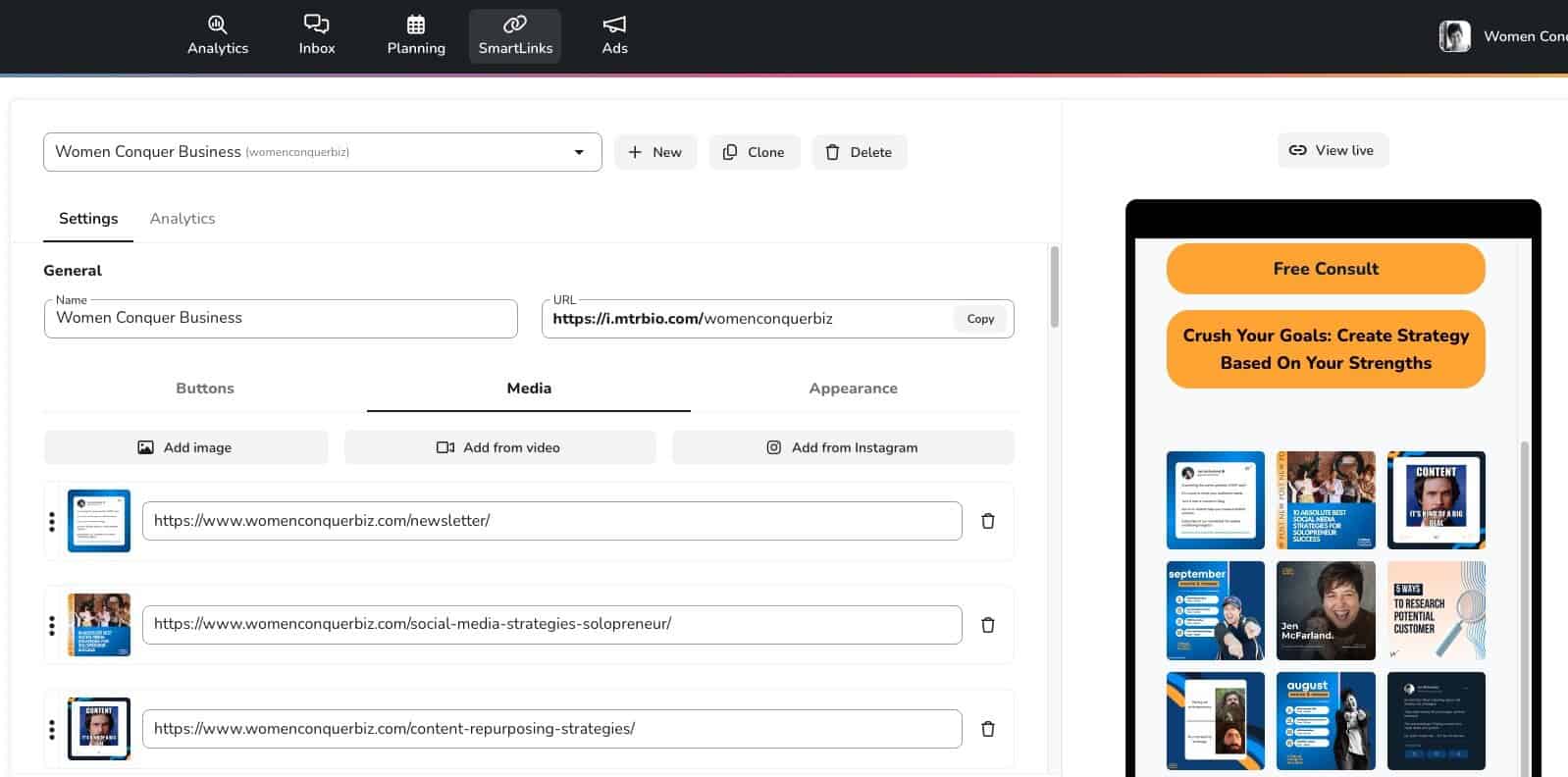This screenshot has width=1568, height=777.
Task: Delete the social-media-strategies media item
Action: (988, 625)
